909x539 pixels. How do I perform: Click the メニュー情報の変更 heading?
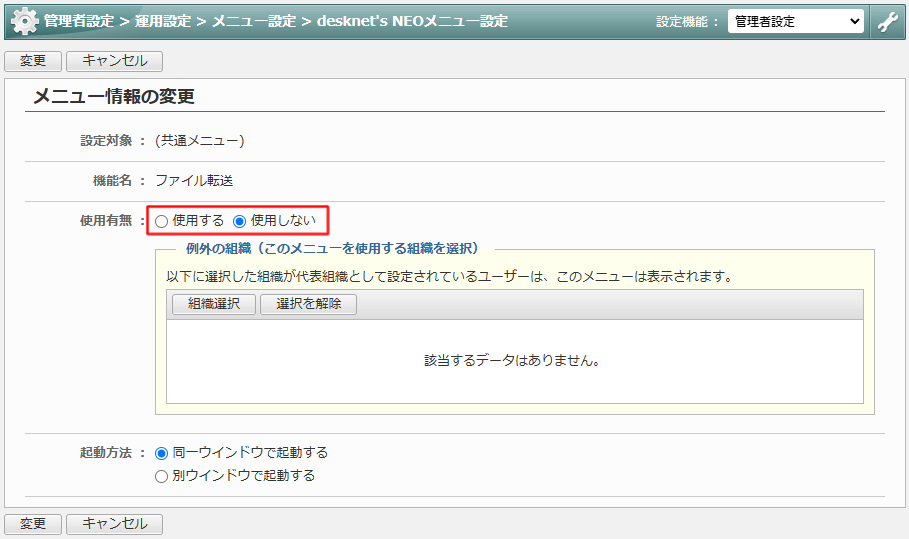coord(113,97)
